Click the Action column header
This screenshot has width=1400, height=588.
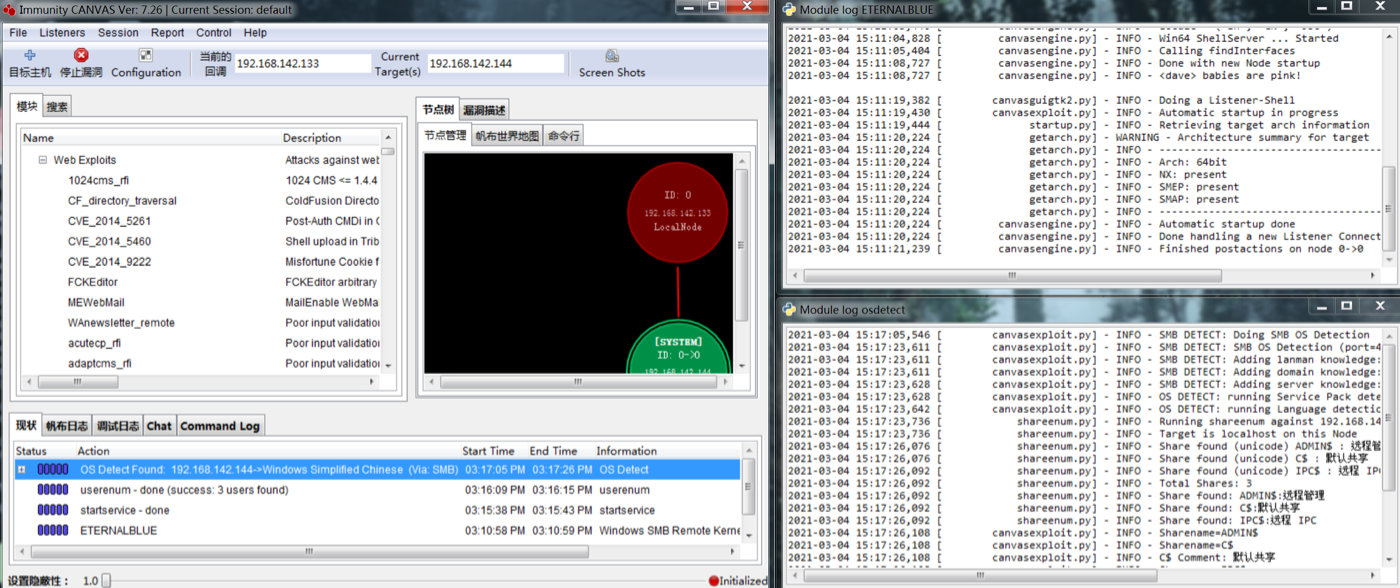click(267, 451)
